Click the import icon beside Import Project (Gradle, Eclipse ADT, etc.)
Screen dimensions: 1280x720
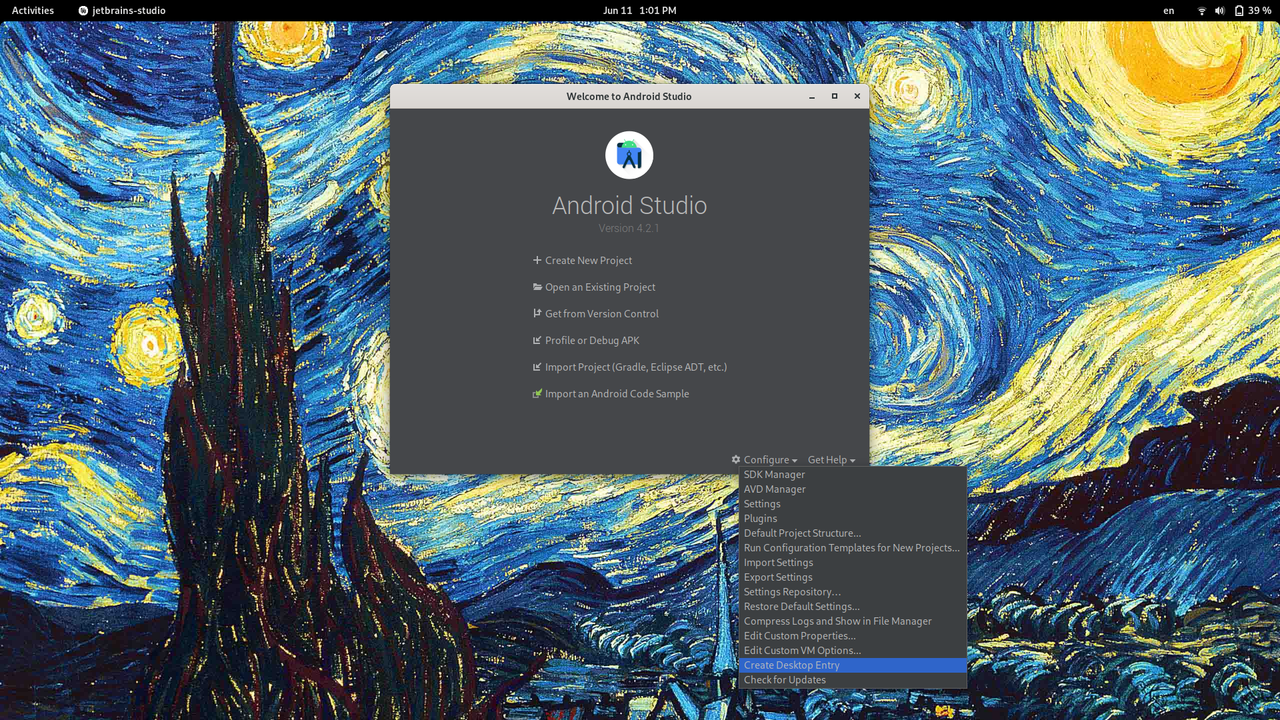[537, 367]
